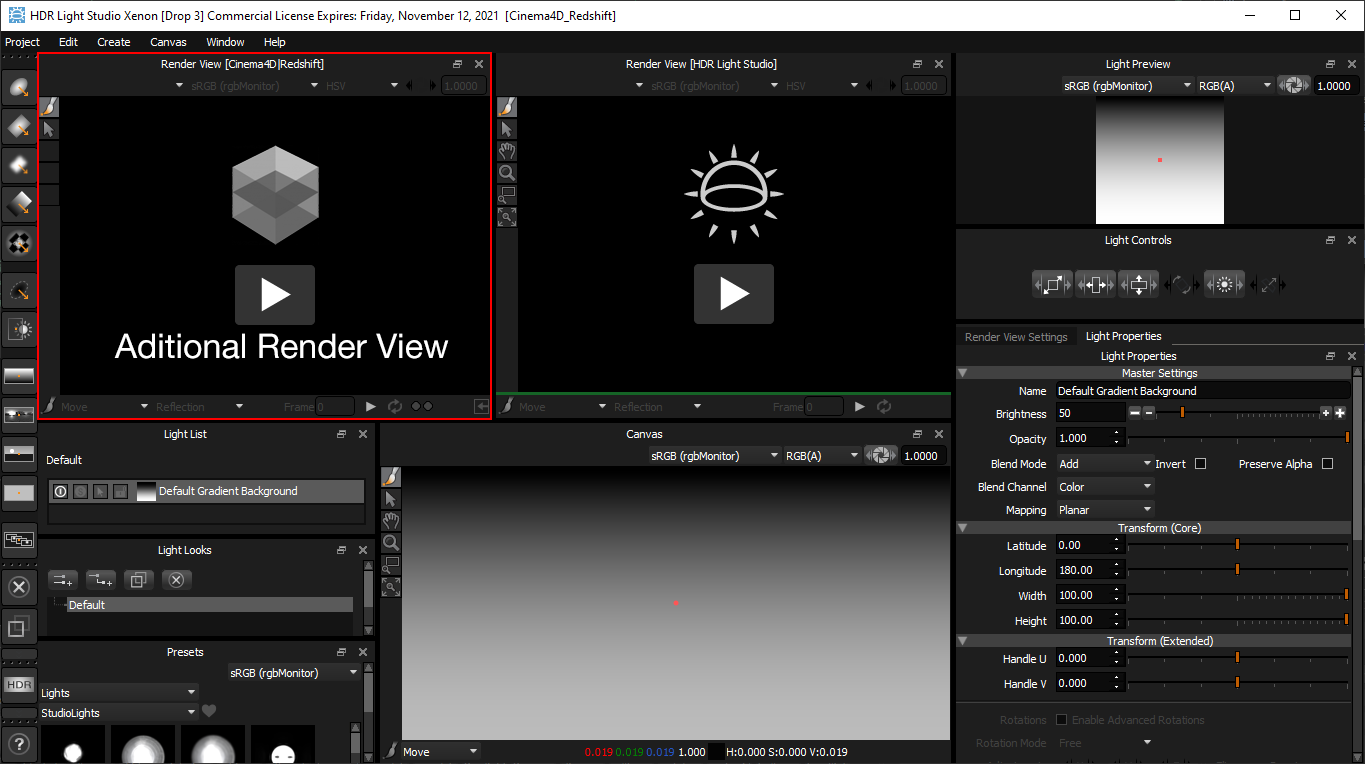
Task: Click the duplicate light look button
Action: pyautogui.click(x=138, y=580)
